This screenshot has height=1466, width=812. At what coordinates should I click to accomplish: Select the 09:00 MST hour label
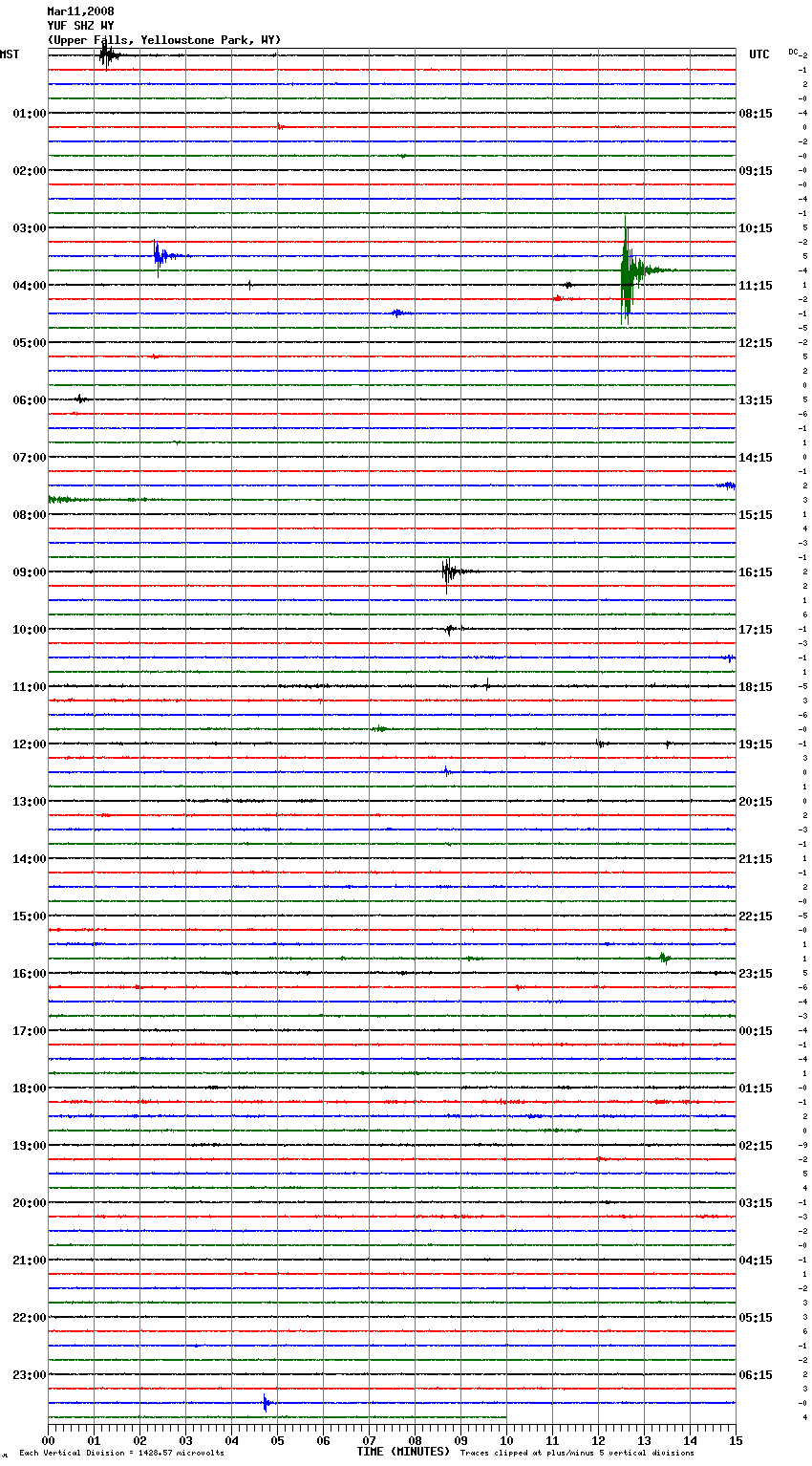pyautogui.click(x=29, y=572)
